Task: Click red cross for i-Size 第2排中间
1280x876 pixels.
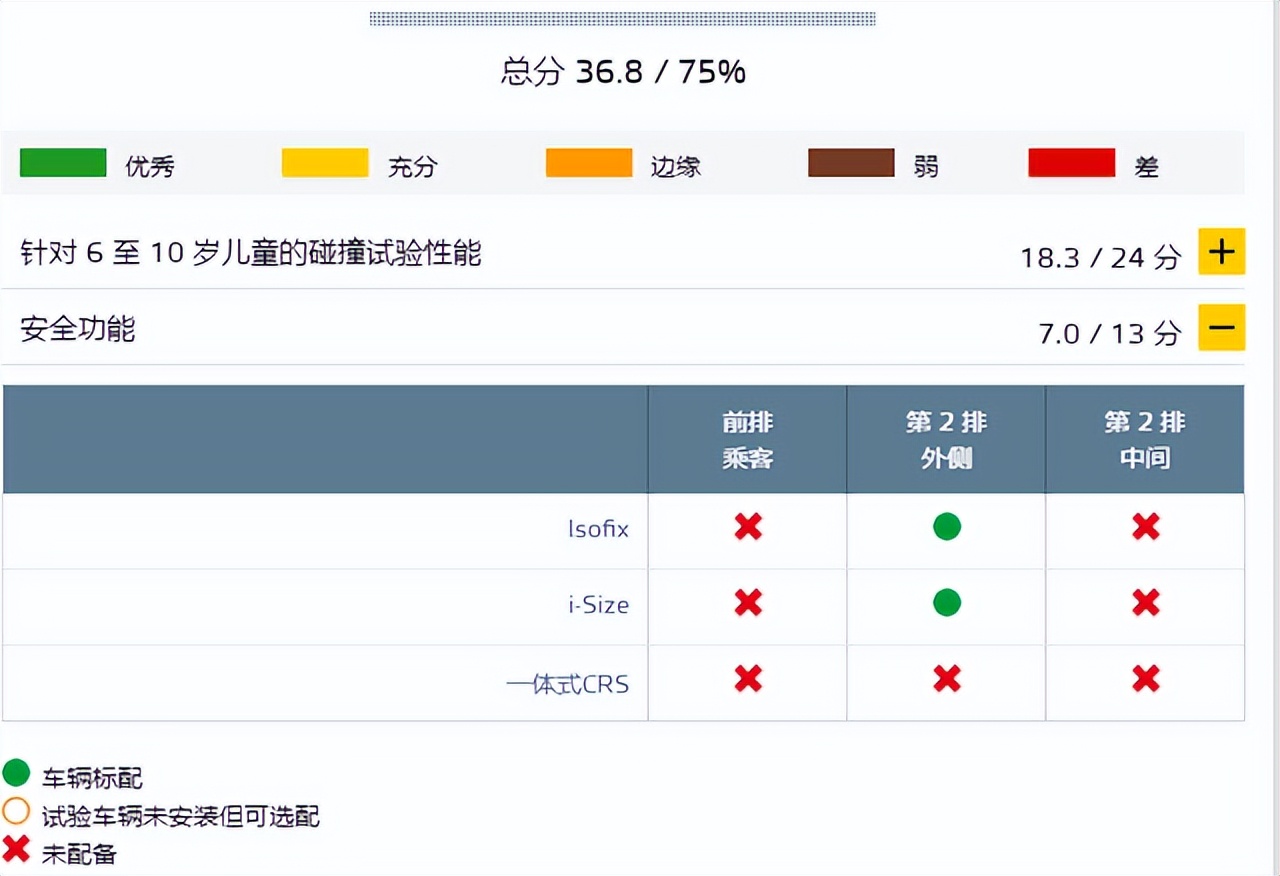Action: 1145,603
